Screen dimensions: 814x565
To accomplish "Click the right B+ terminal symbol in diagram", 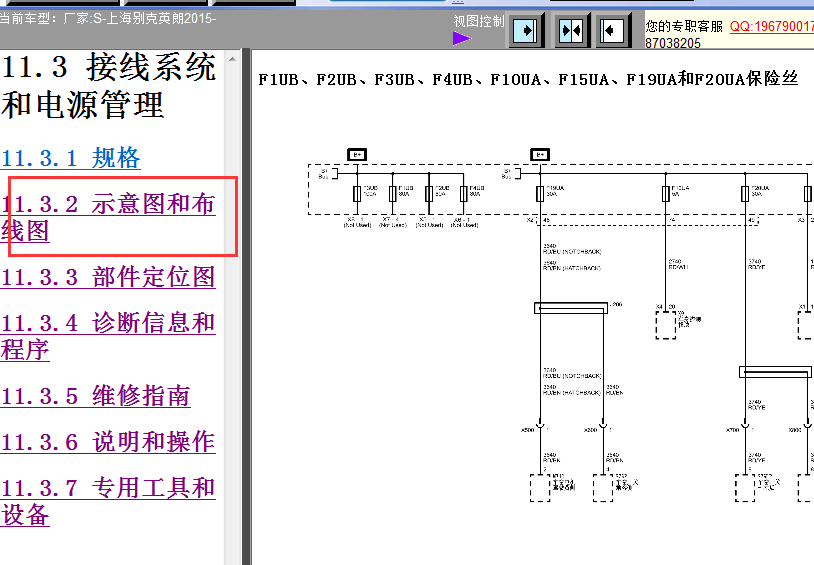I will 540,155.
